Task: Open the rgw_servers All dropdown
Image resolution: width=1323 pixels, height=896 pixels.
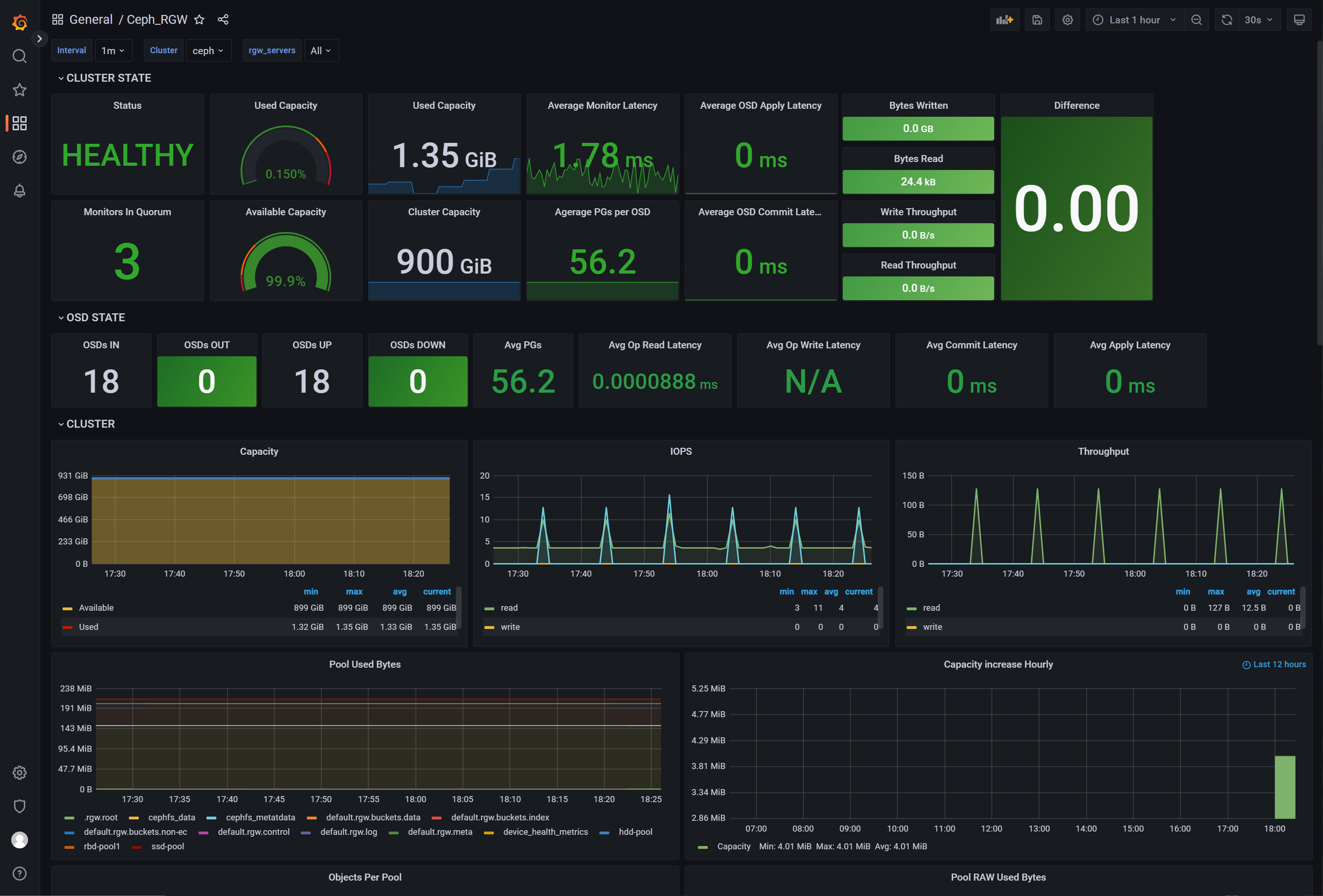Action: (320, 50)
